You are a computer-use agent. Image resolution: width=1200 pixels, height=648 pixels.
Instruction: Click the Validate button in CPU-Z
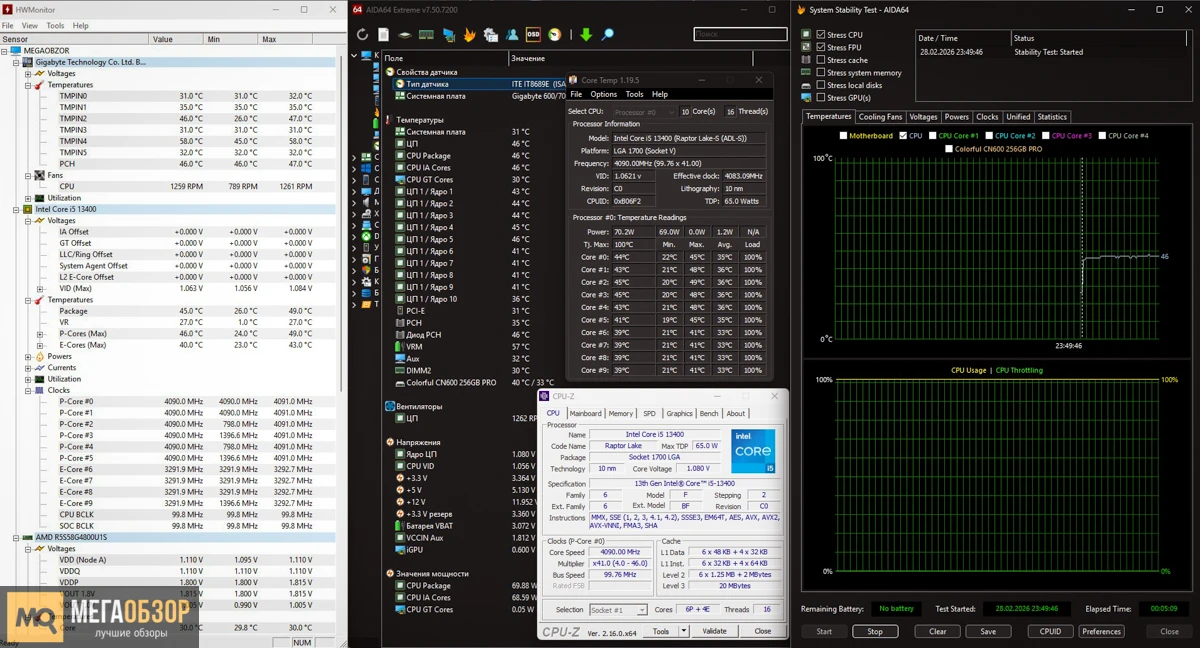714,631
